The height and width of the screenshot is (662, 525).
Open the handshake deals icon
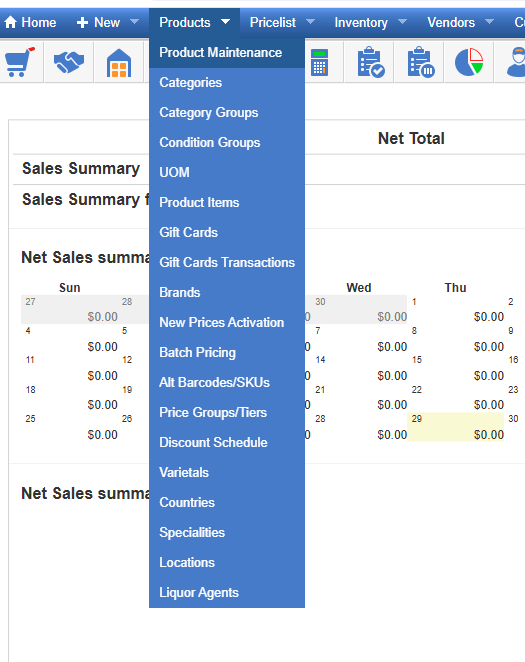(69, 62)
